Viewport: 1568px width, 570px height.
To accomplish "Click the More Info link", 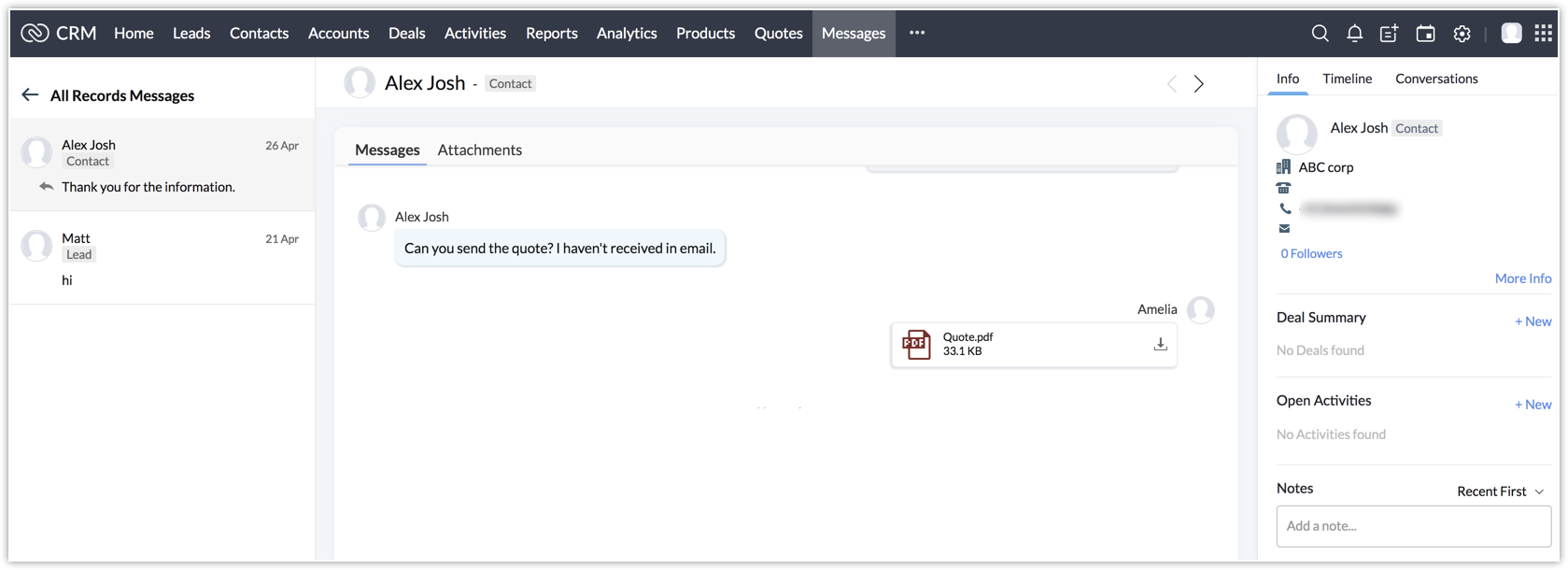I will point(1522,278).
